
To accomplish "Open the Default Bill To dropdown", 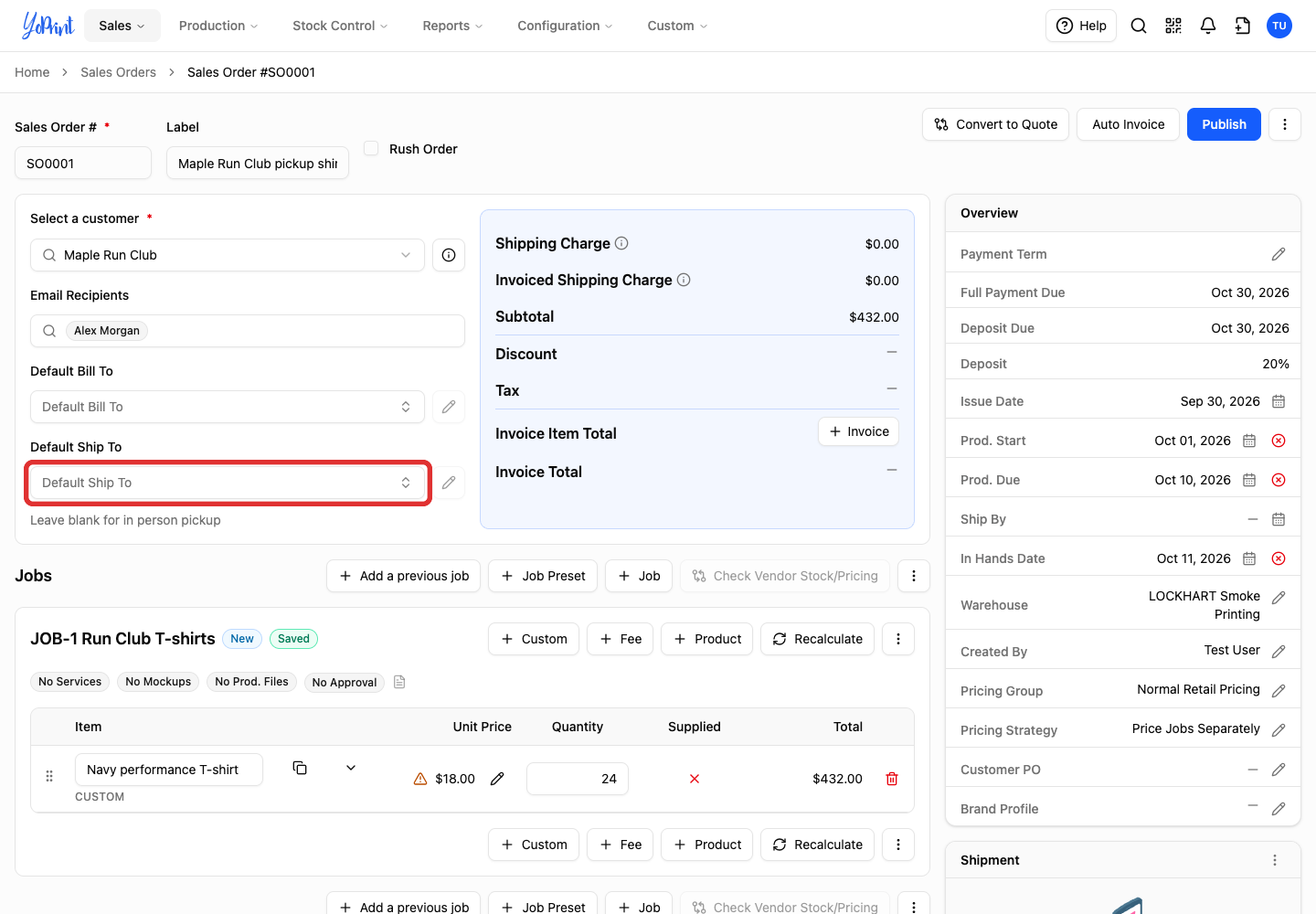I will click(228, 407).
